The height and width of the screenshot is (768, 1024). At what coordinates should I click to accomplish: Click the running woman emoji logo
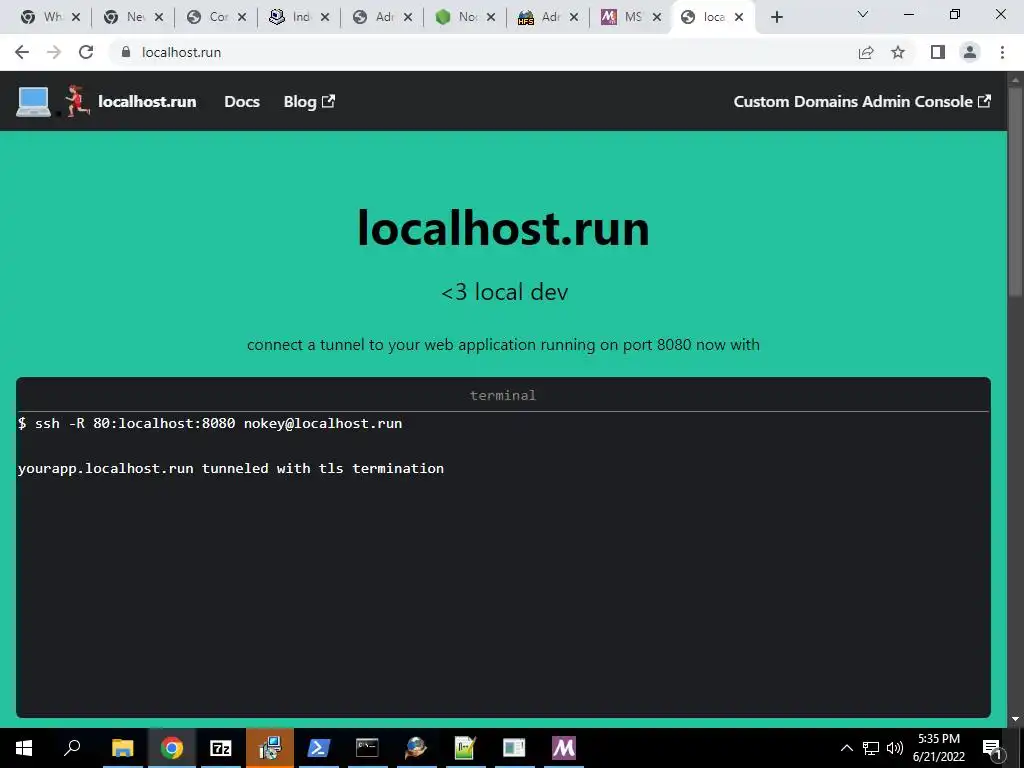tap(76, 101)
